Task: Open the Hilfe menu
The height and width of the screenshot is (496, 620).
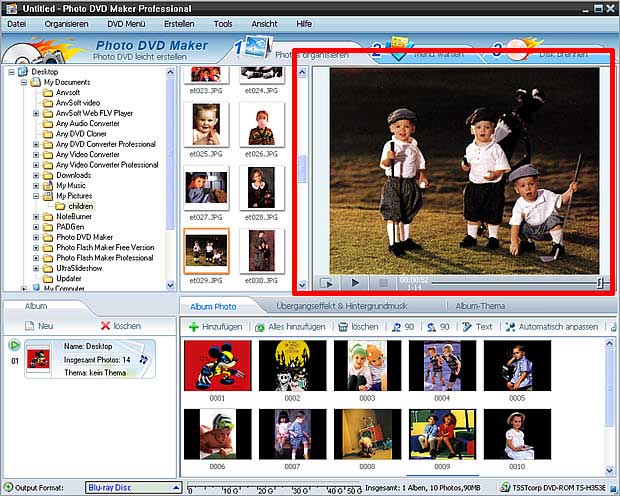Action: [304, 24]
